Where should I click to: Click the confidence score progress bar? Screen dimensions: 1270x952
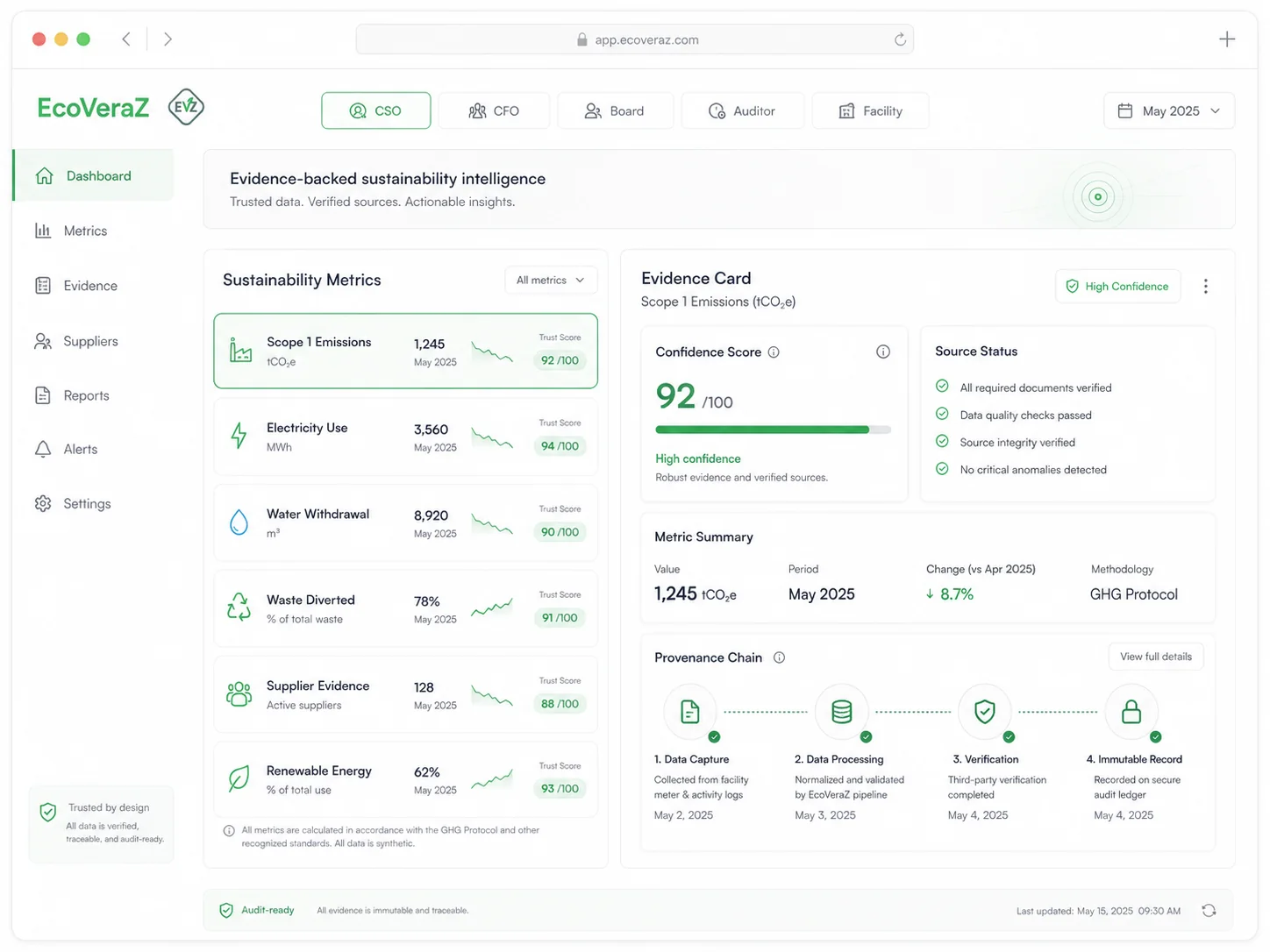773,430
